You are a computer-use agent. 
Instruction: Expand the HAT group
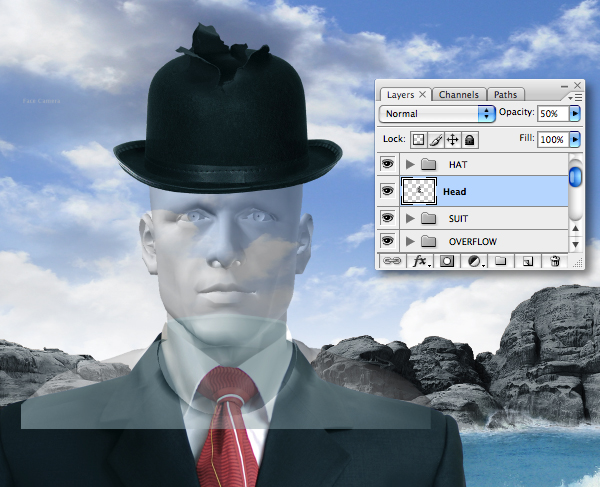[x=410, y=165]
